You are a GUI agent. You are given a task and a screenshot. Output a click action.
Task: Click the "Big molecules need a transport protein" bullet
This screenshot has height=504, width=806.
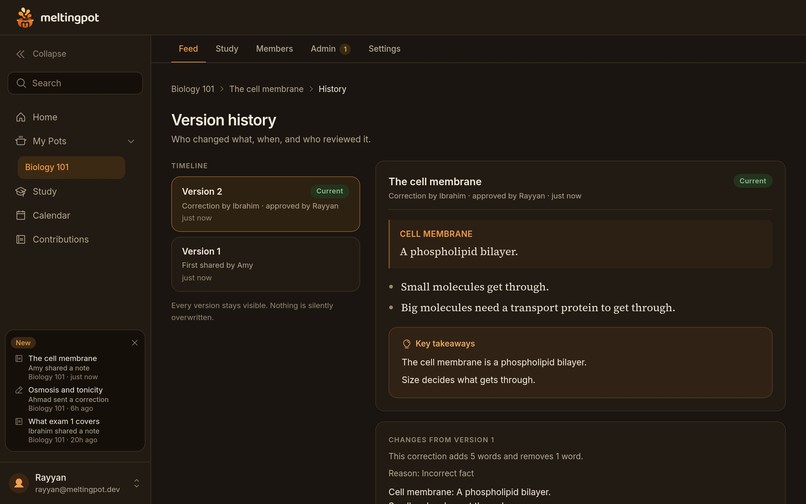pos(538,308)
